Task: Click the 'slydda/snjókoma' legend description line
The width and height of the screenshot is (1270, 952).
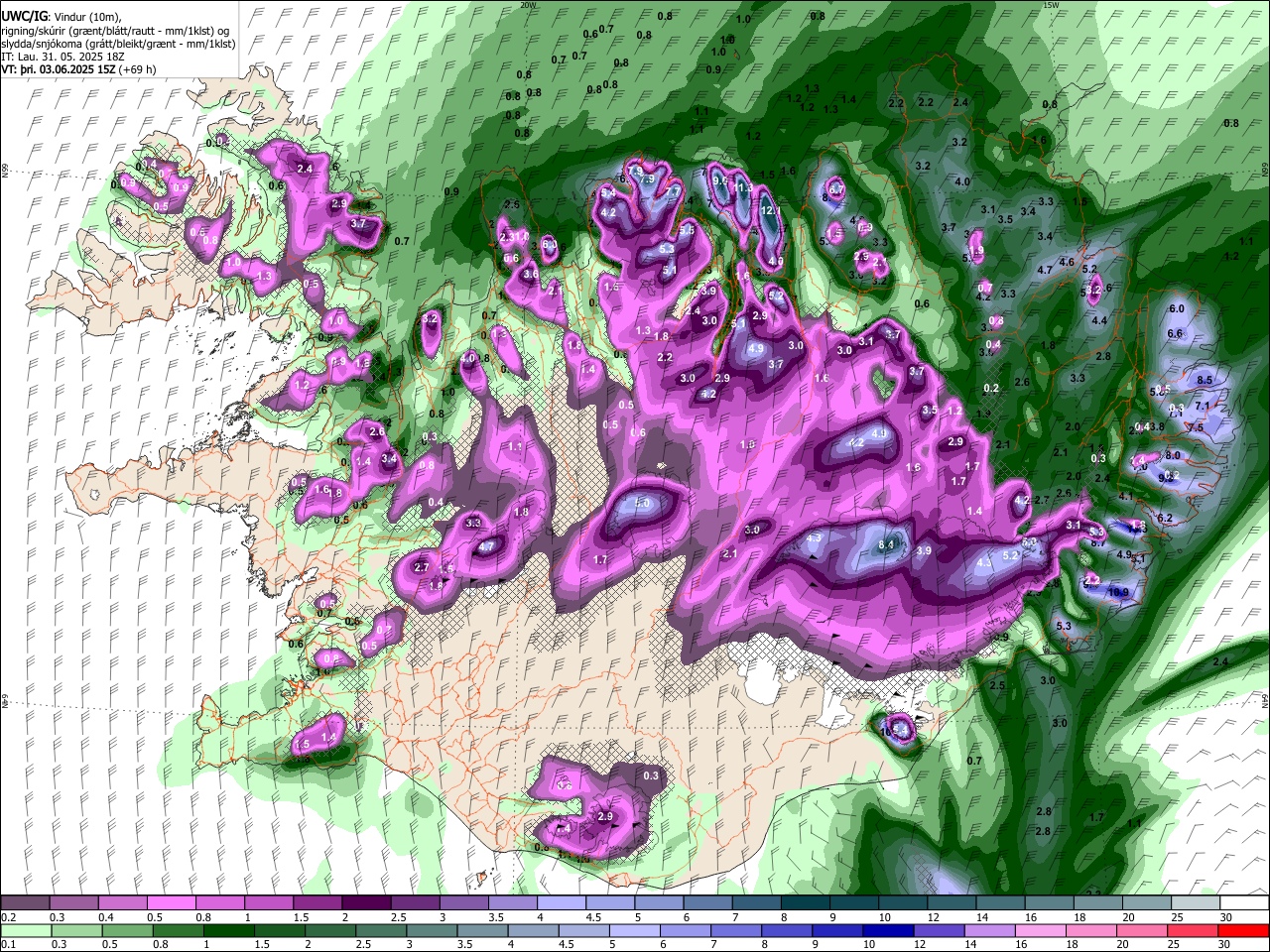Action: click(118, 44)
